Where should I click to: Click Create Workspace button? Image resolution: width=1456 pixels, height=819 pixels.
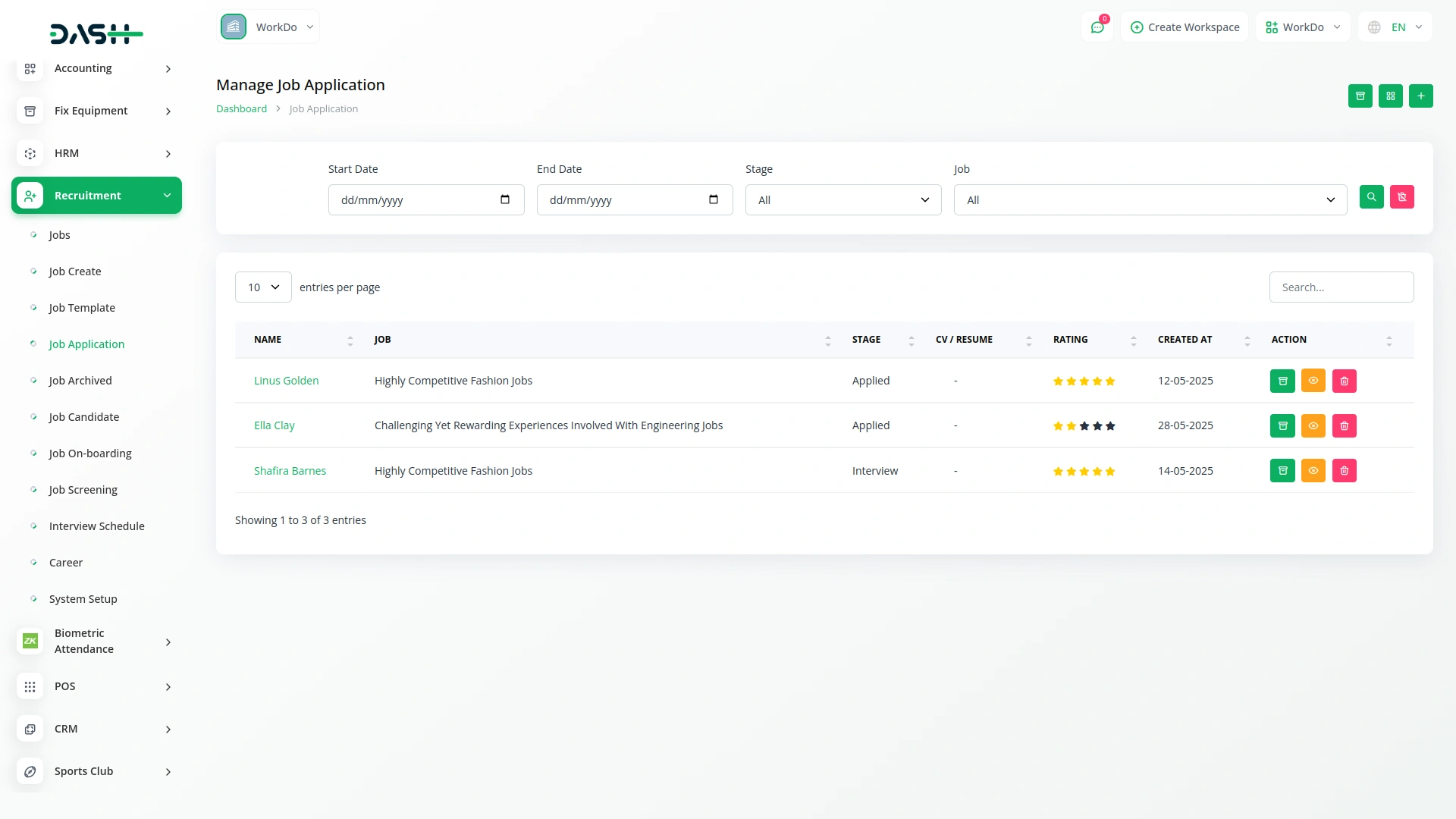click(x=1185, y=27)
